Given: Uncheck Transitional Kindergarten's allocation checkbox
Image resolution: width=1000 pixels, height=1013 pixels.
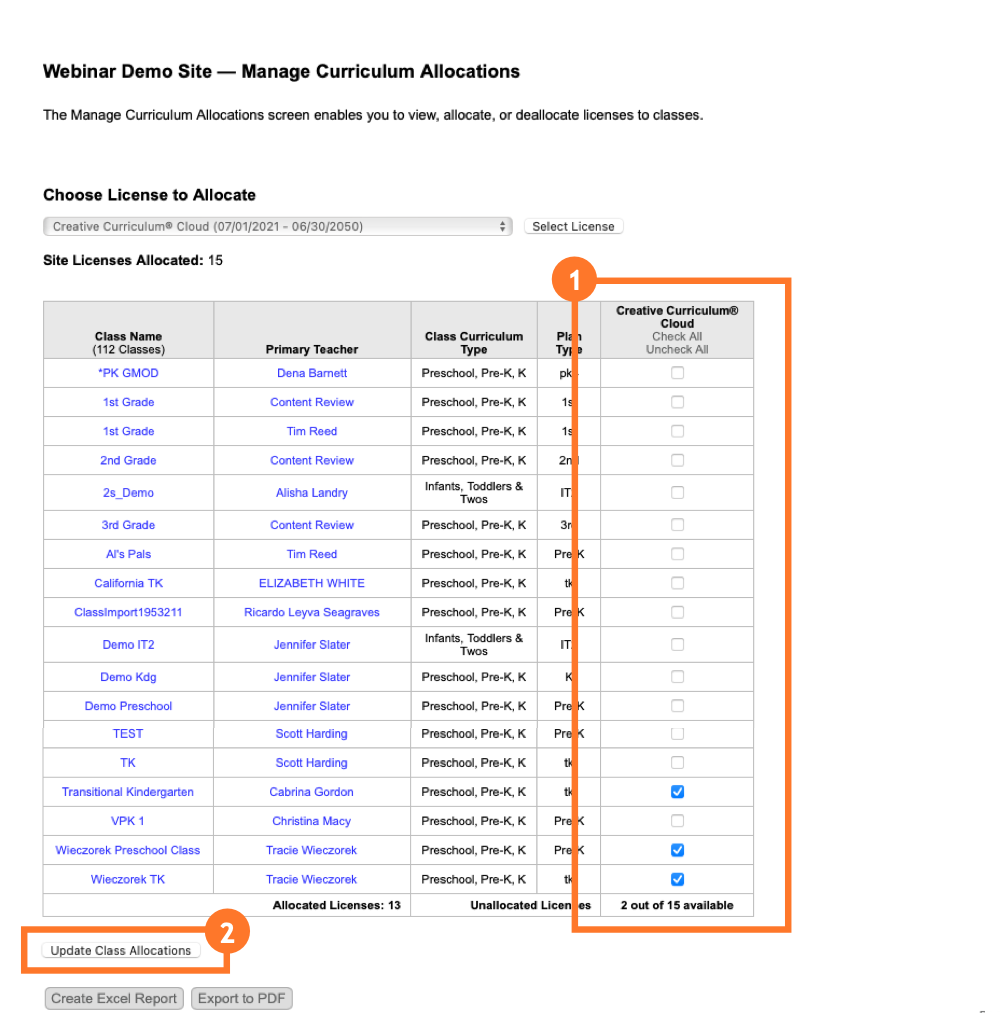Looking at the screenshot, I should click(677, 791).
